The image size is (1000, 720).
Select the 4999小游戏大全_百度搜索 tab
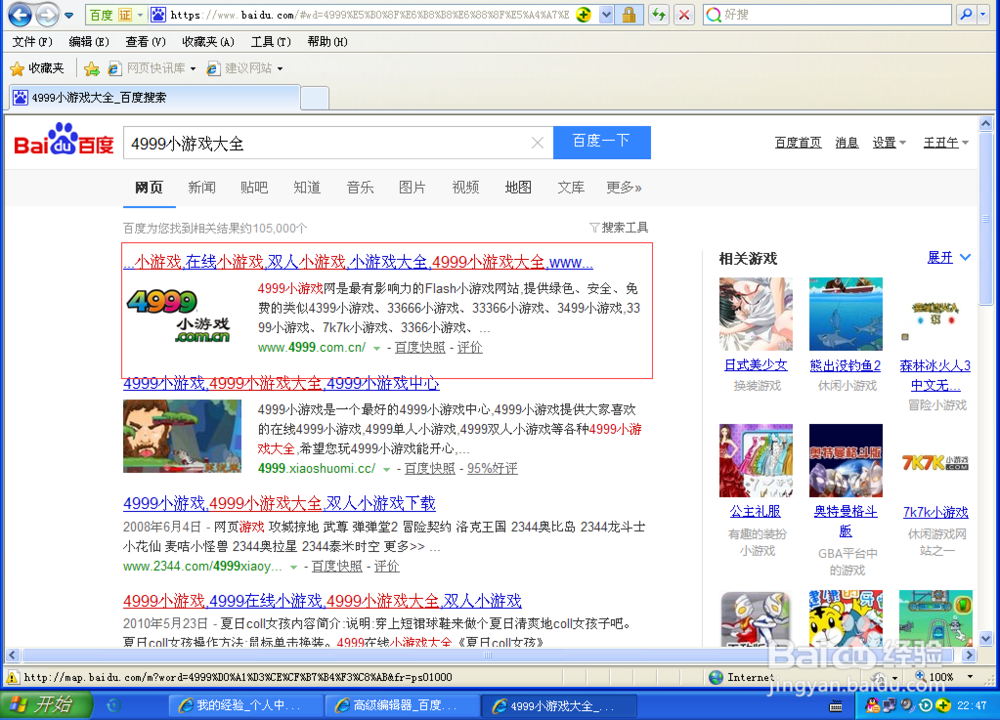[154, 98]
